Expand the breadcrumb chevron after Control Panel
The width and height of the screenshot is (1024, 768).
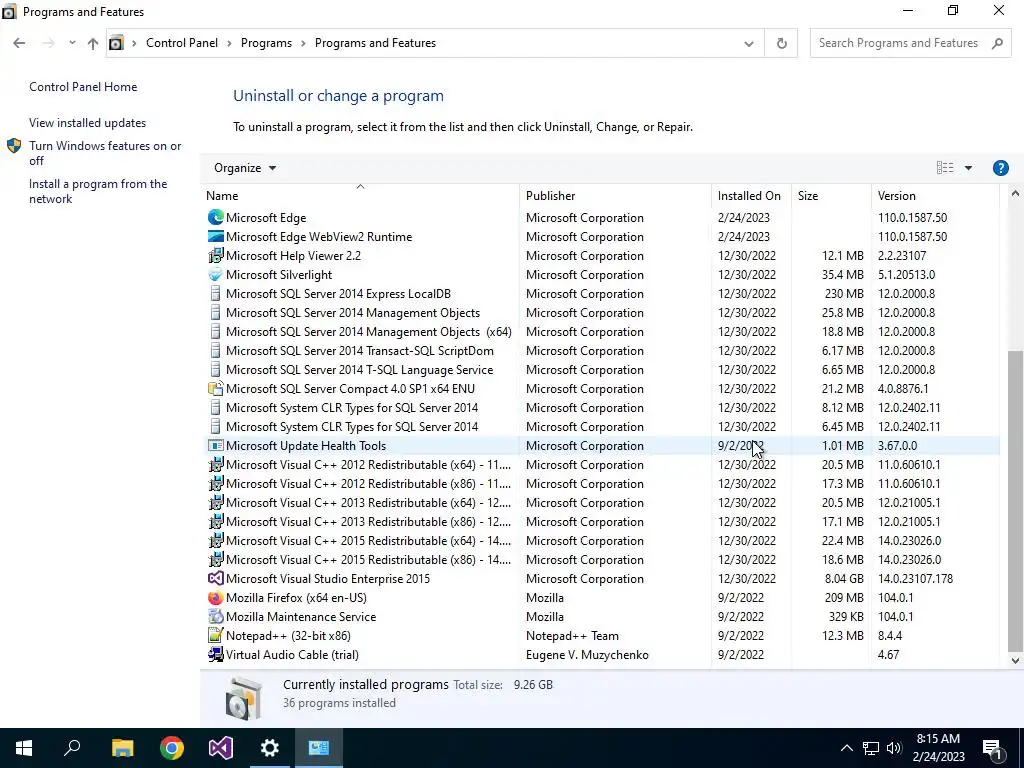coord(229,43)
